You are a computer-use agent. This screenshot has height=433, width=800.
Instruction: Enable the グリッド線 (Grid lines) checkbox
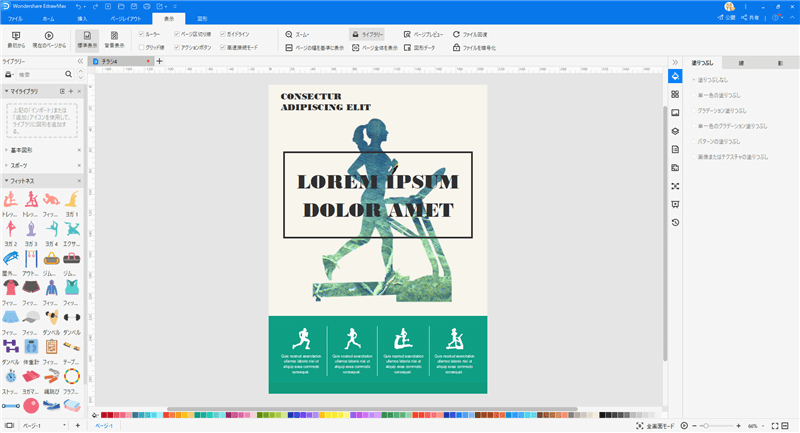click(142, 47)
